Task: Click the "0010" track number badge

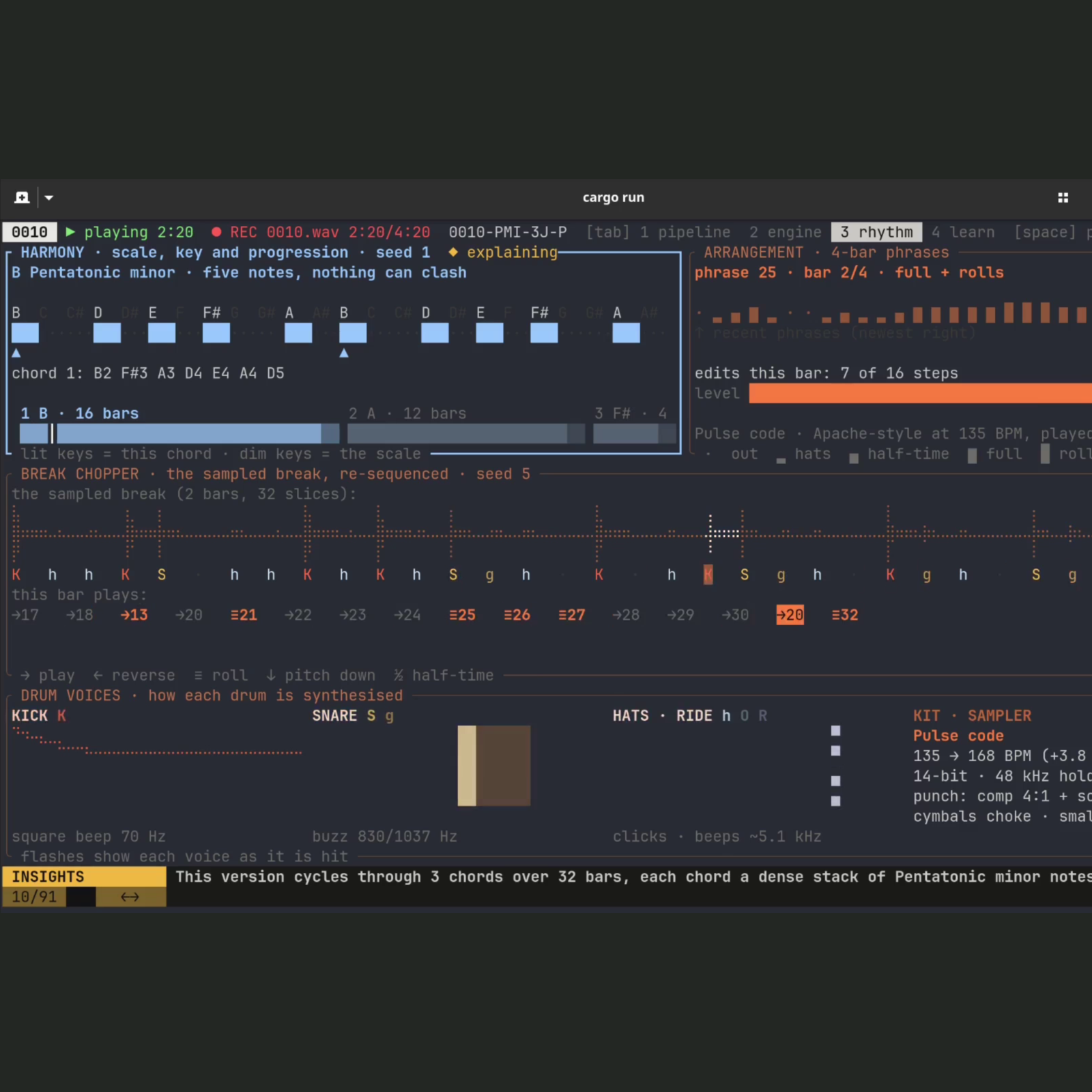Action: [29, 232]
